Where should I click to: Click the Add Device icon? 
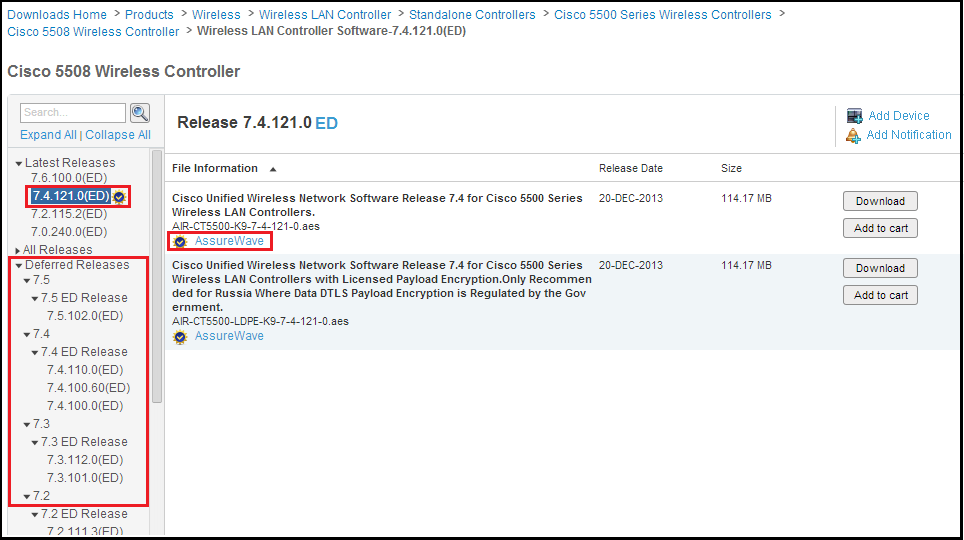855,116
